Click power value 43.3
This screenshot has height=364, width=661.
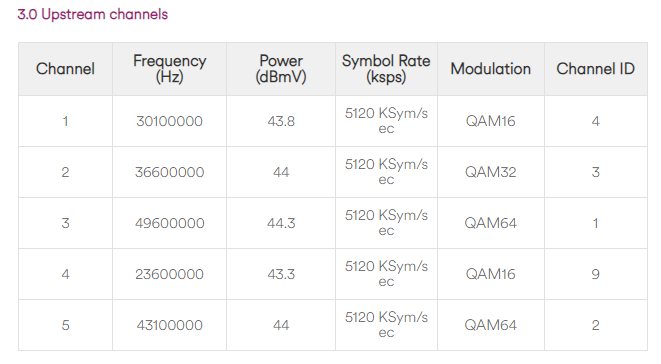(281, 275)
